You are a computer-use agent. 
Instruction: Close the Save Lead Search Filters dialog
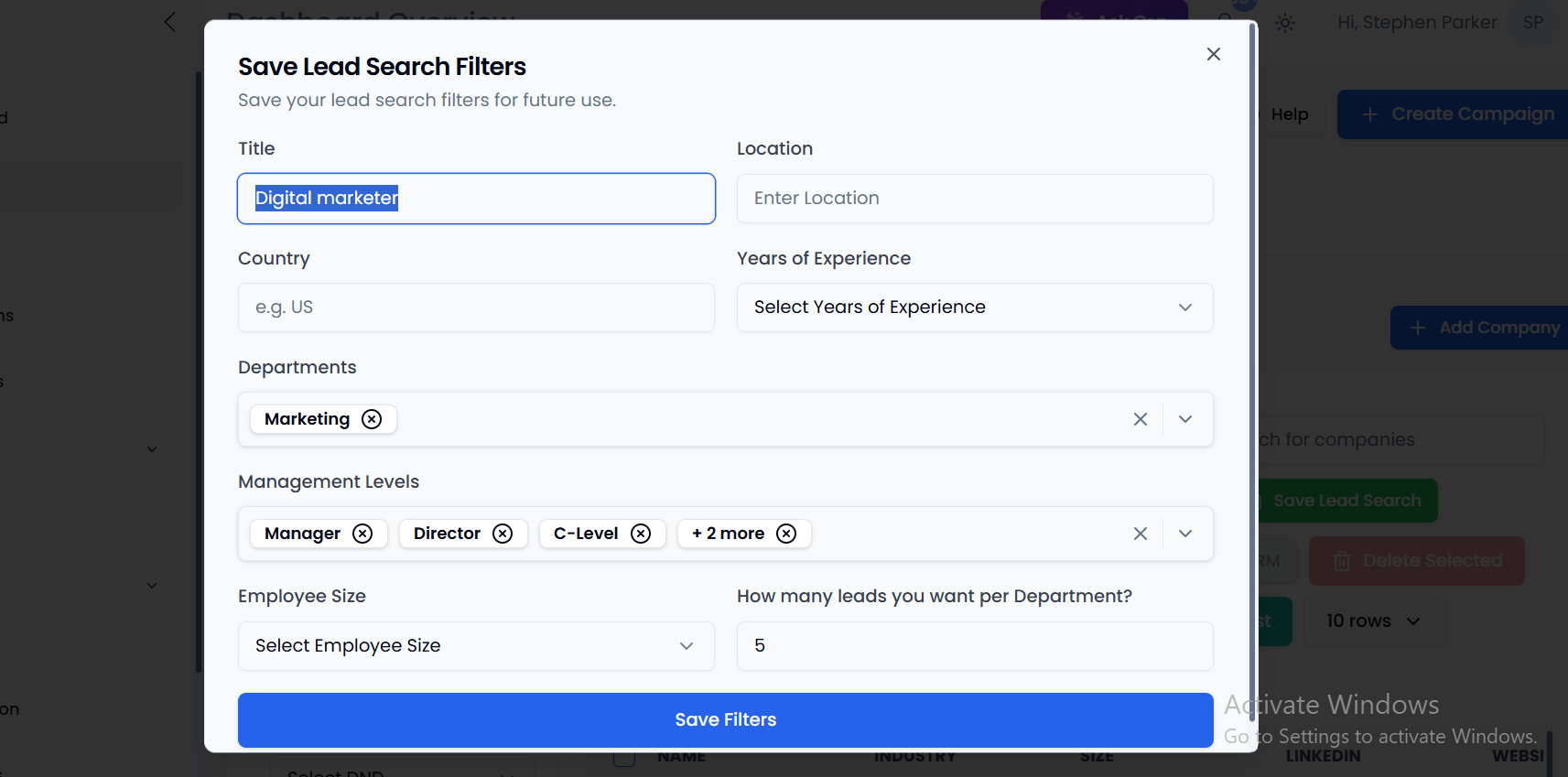click(1213, 54)
